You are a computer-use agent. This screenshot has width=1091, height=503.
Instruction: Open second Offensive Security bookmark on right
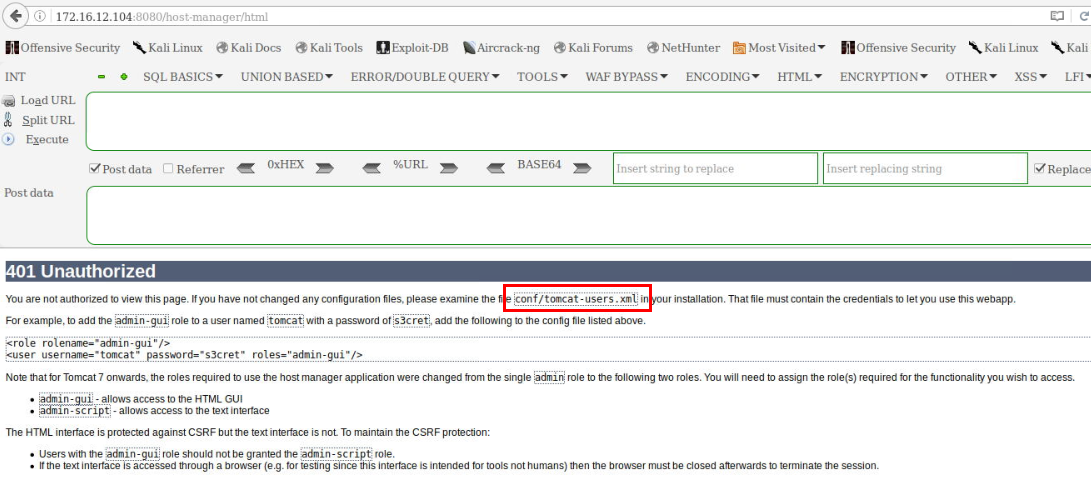pos(898,48)
